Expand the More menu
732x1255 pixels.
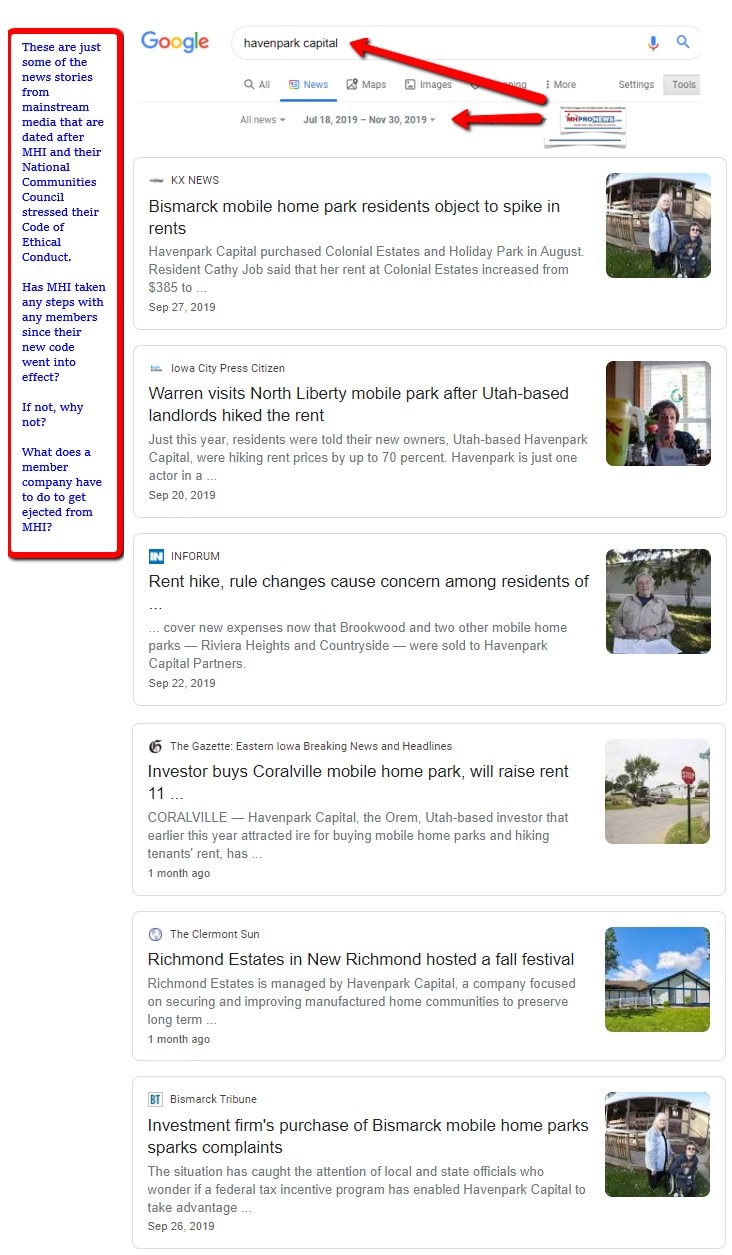[561, 85]
